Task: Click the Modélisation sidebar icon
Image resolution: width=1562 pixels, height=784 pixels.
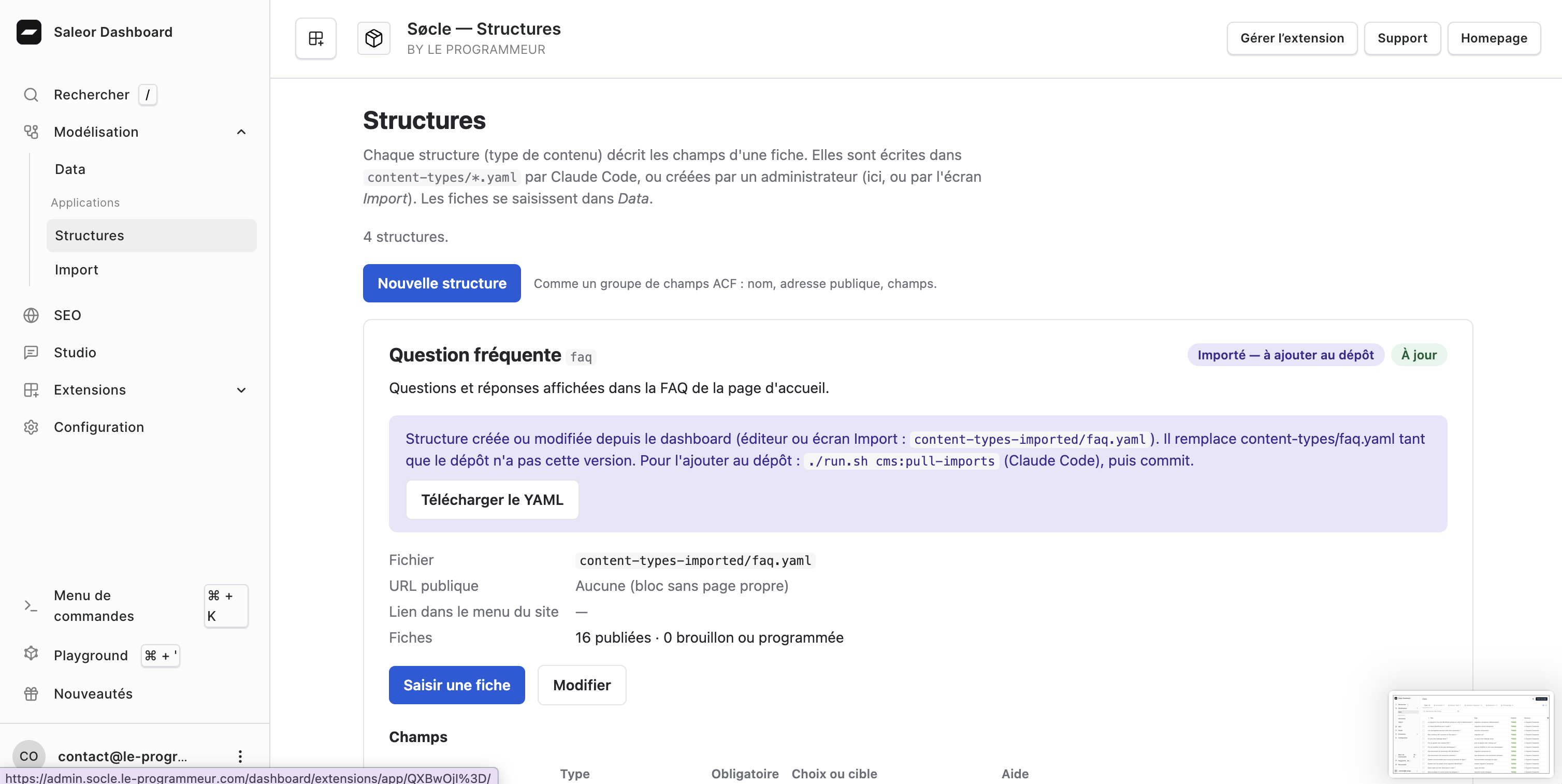Action: pyautogui.click(x=31, y=132)
